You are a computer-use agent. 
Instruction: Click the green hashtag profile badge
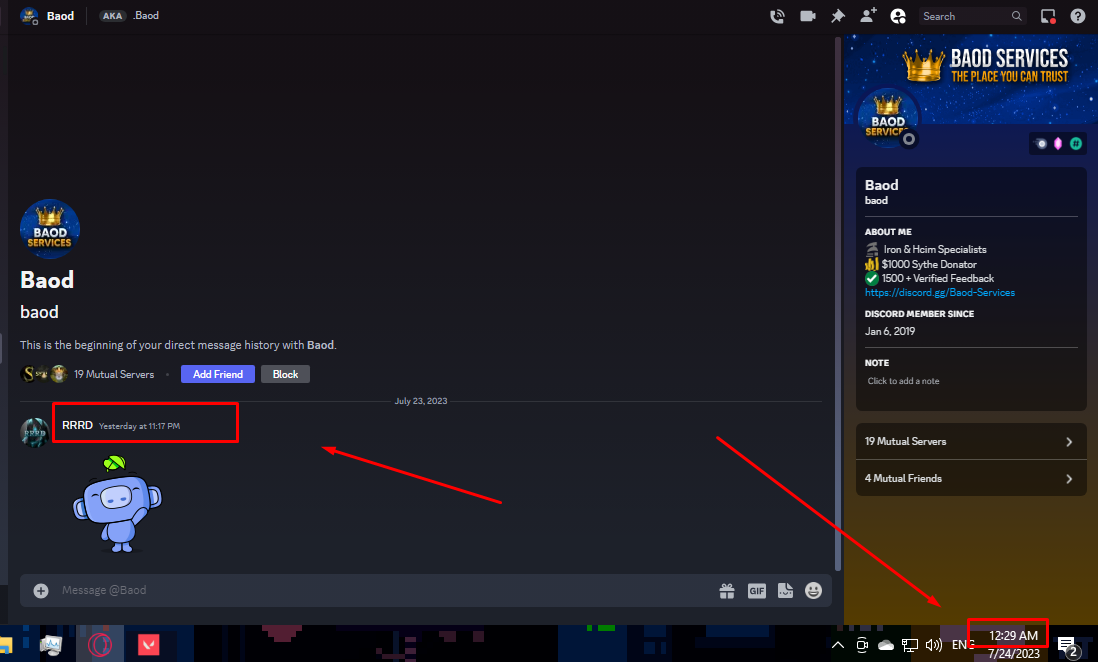(x=1076, y=144)
